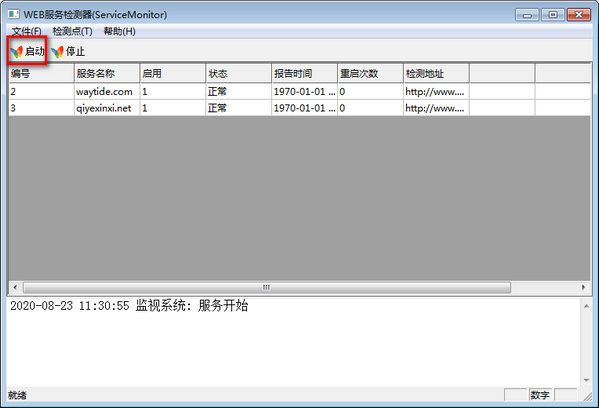Open the 文件(F) menu
599x408 pixels.
(x=26, y=31)
